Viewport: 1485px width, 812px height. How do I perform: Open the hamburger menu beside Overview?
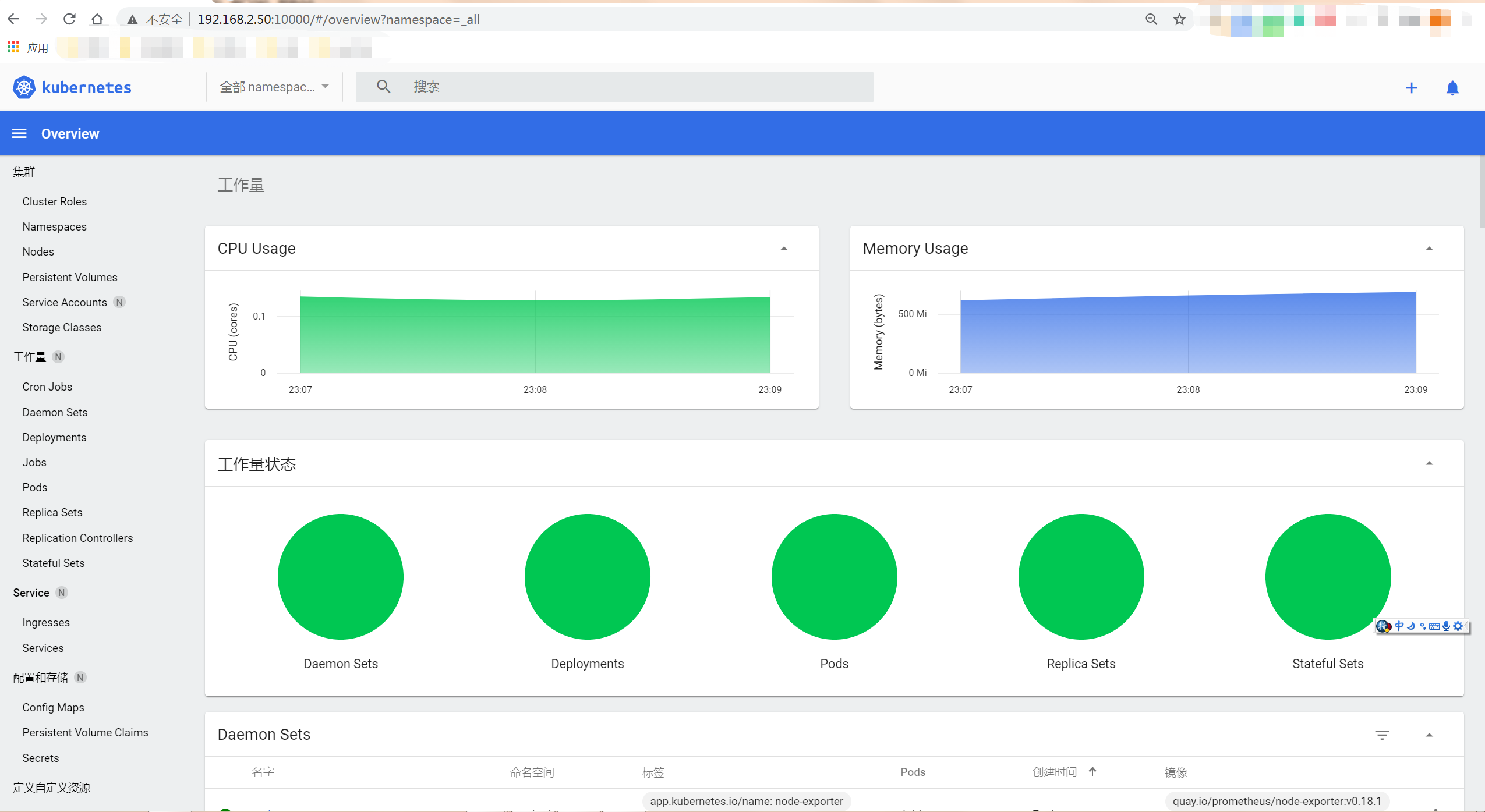click(19, 134)
